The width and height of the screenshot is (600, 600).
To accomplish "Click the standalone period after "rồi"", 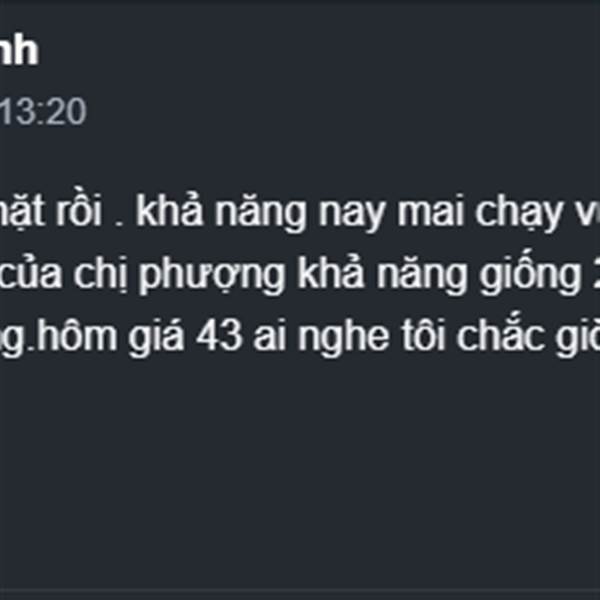I will click(119, 224).
